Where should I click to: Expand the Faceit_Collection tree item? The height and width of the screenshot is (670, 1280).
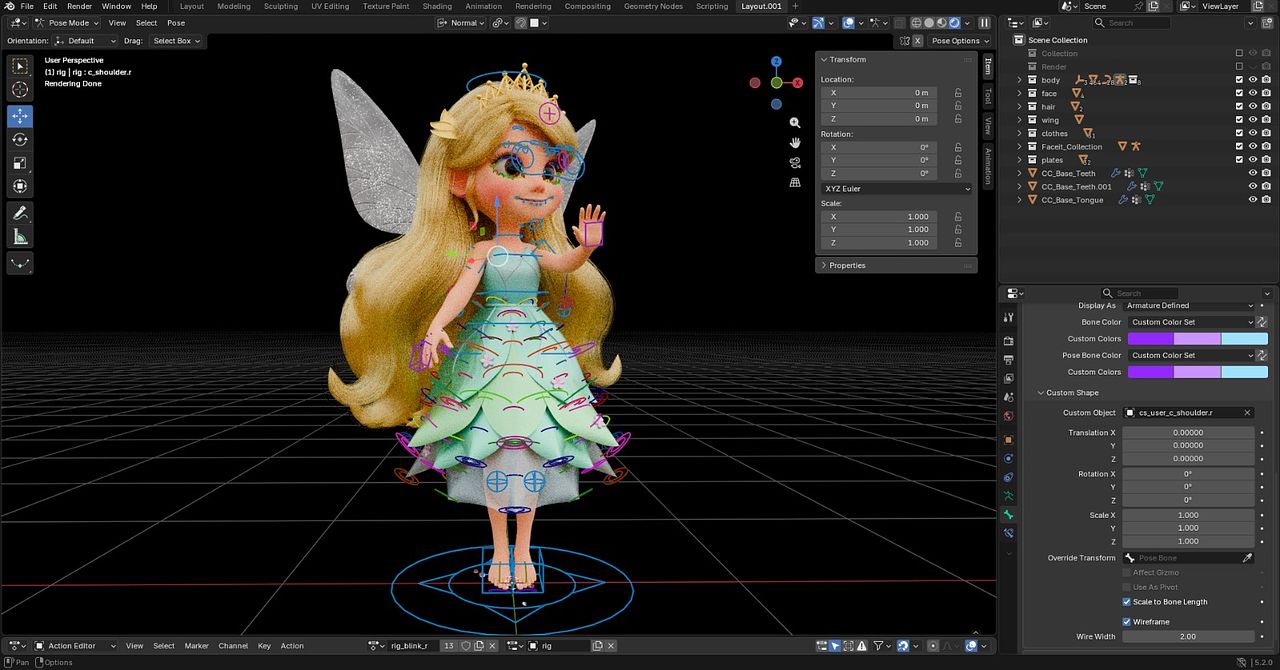pyautogui.click(x=1020, y=147)
